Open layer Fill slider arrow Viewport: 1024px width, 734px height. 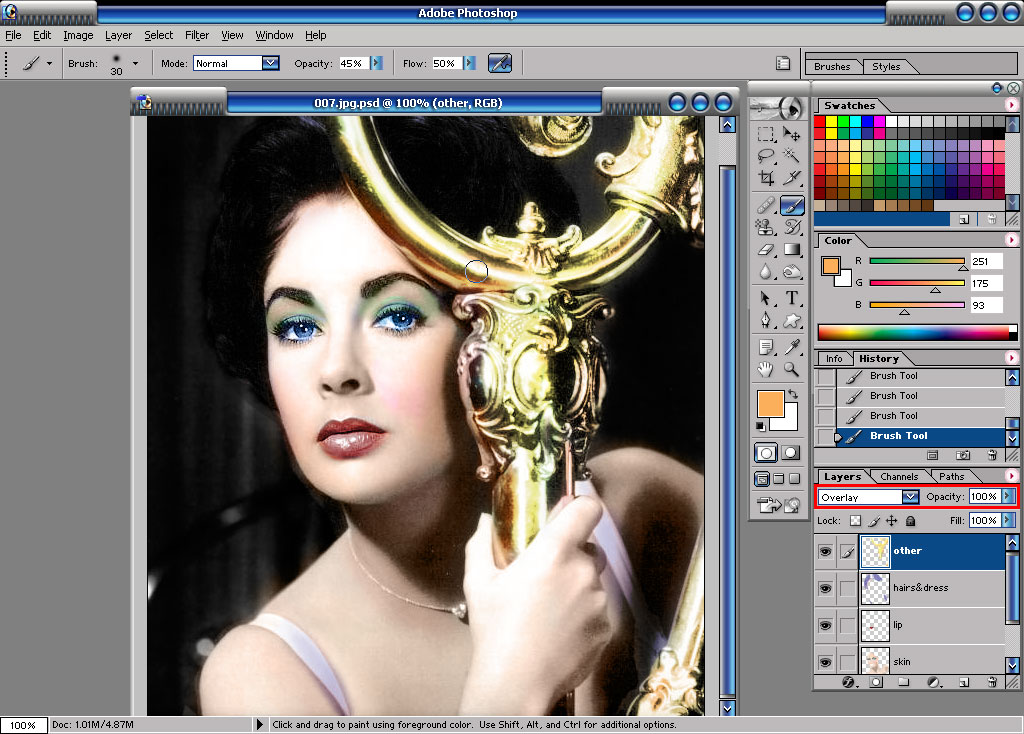[x=1008, y=520]
